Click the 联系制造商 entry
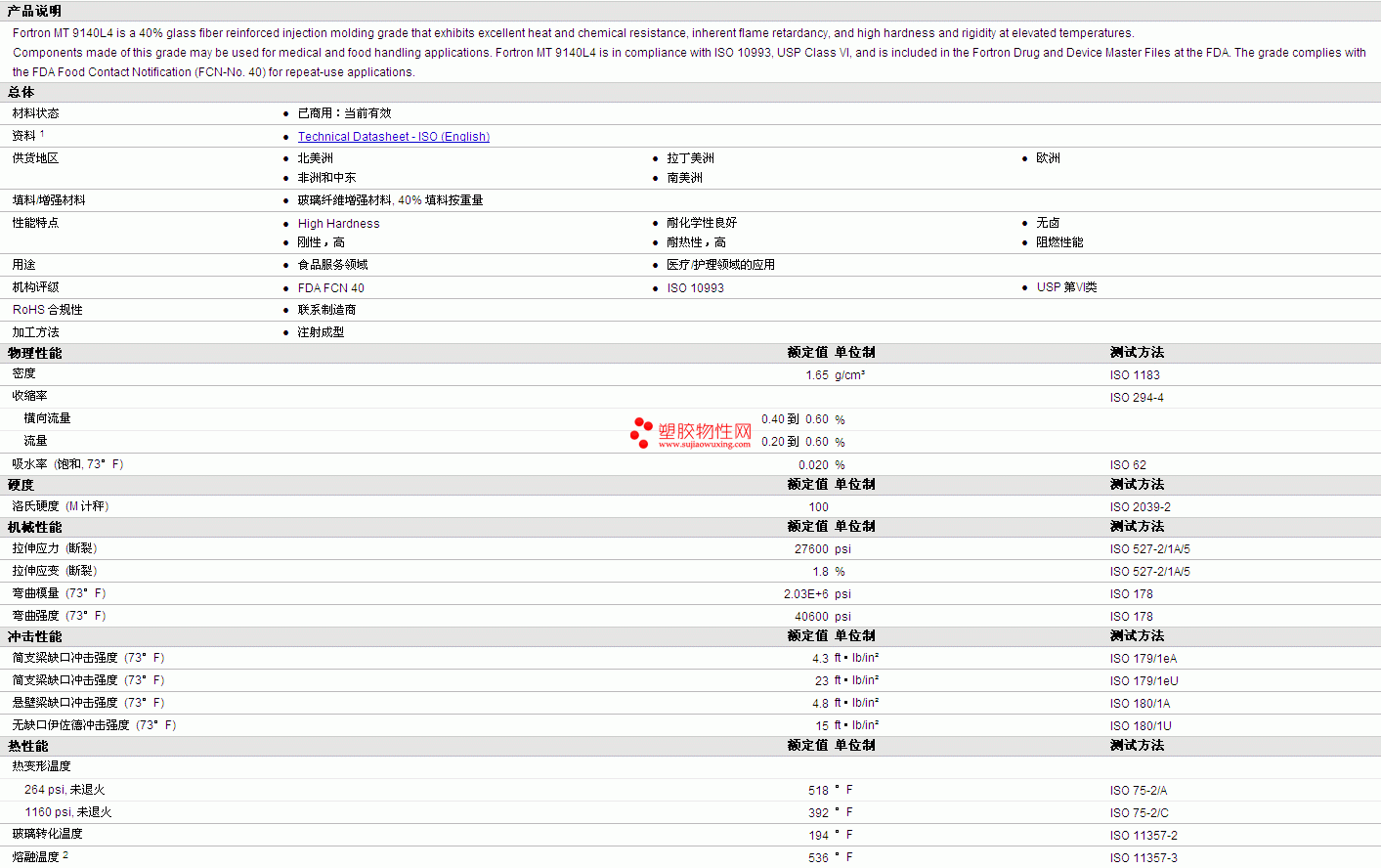Viewport: 1381px width, 868px height. 326,310
